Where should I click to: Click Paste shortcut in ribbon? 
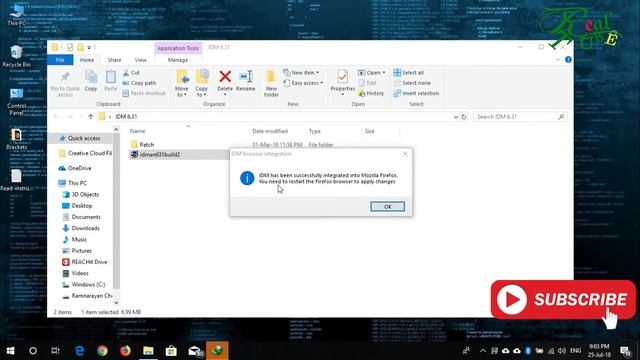click(x=144, y=93)
